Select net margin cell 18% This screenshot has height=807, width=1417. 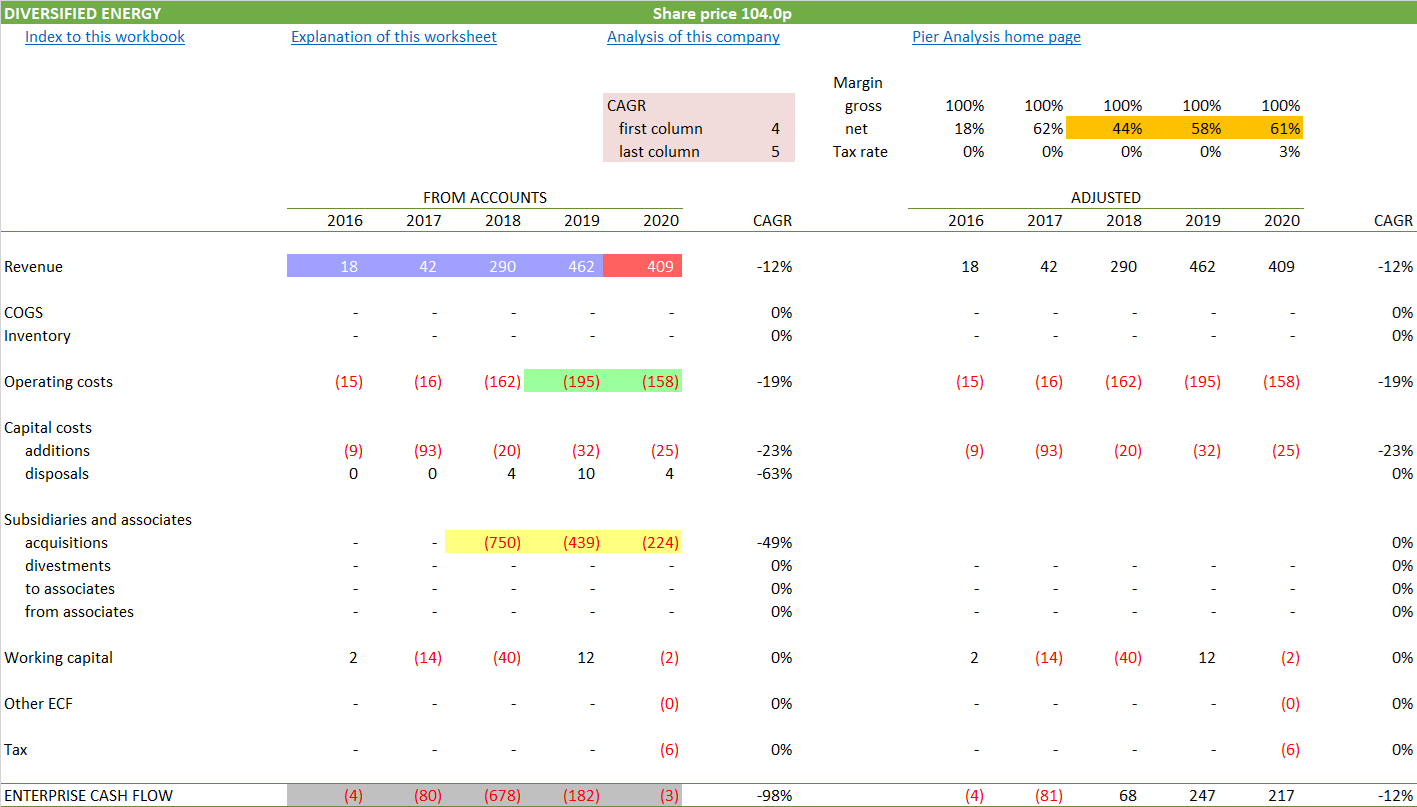969,129
